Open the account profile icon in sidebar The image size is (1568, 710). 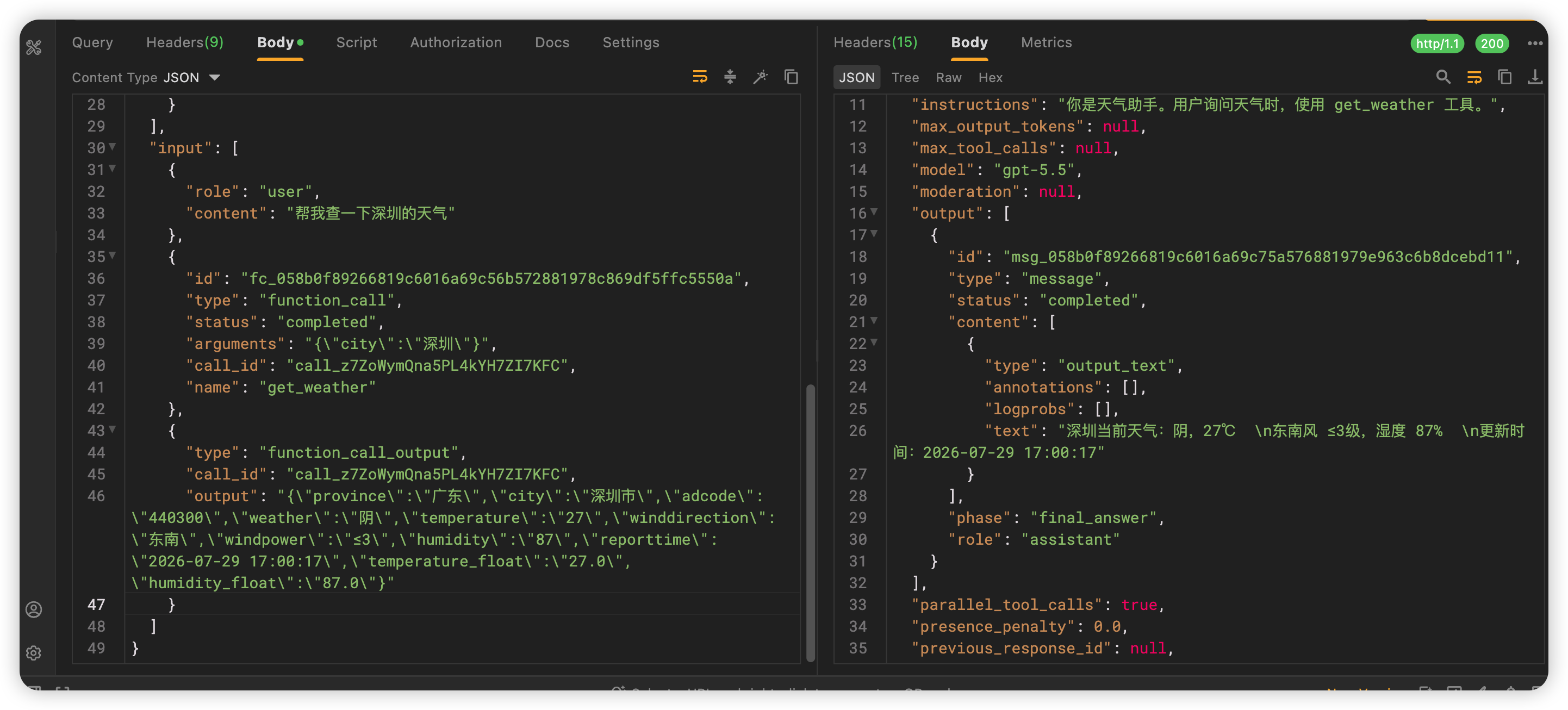tap(34, 609)
